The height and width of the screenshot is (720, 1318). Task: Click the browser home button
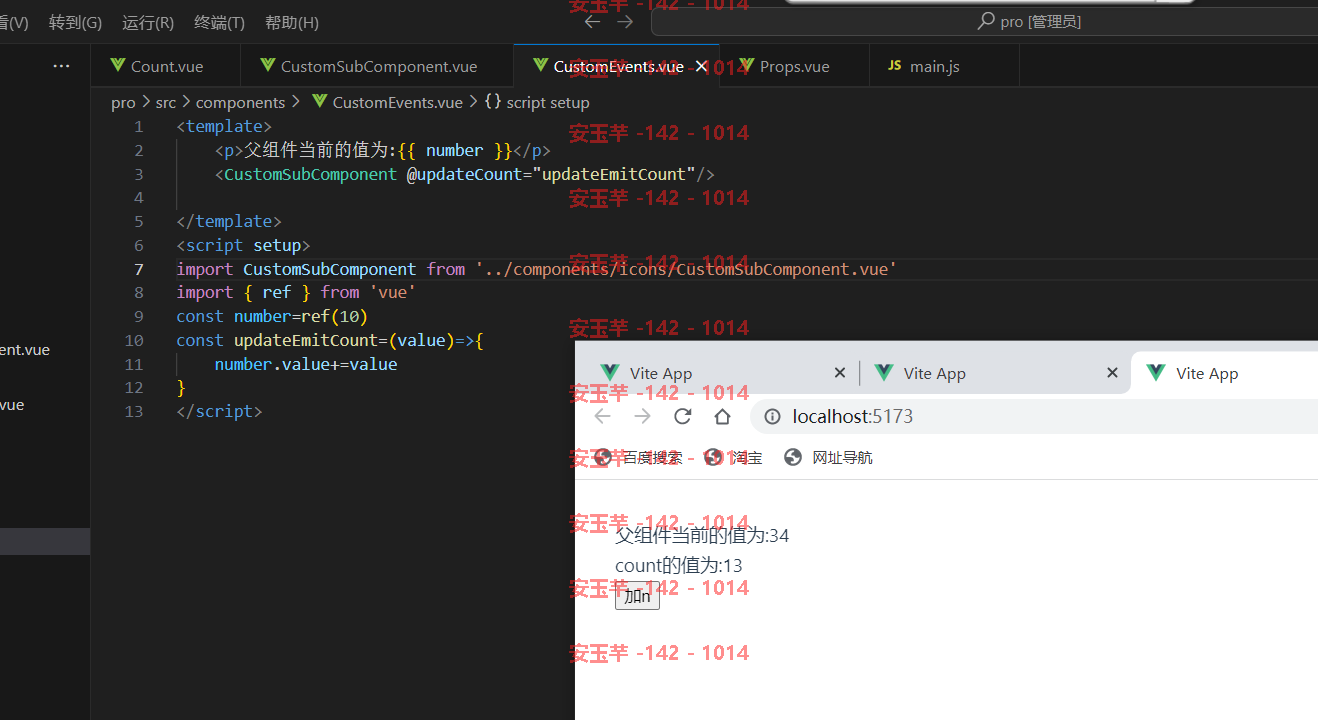(723, 416)
